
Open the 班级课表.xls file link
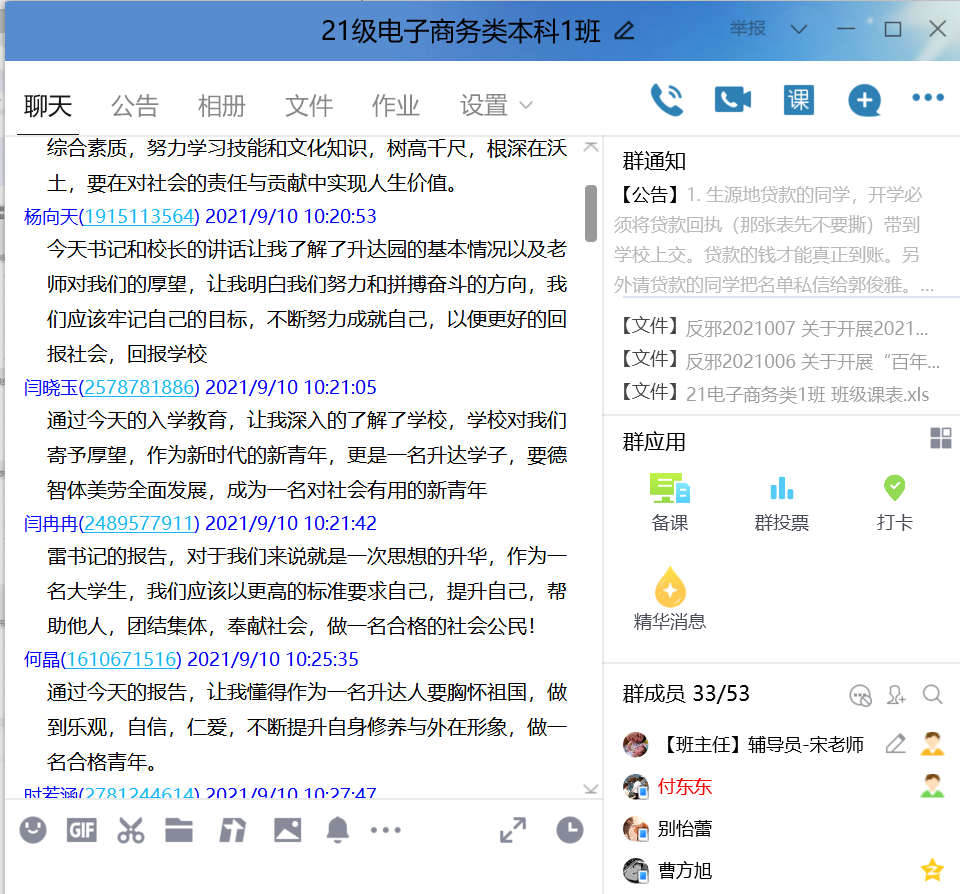807,394
